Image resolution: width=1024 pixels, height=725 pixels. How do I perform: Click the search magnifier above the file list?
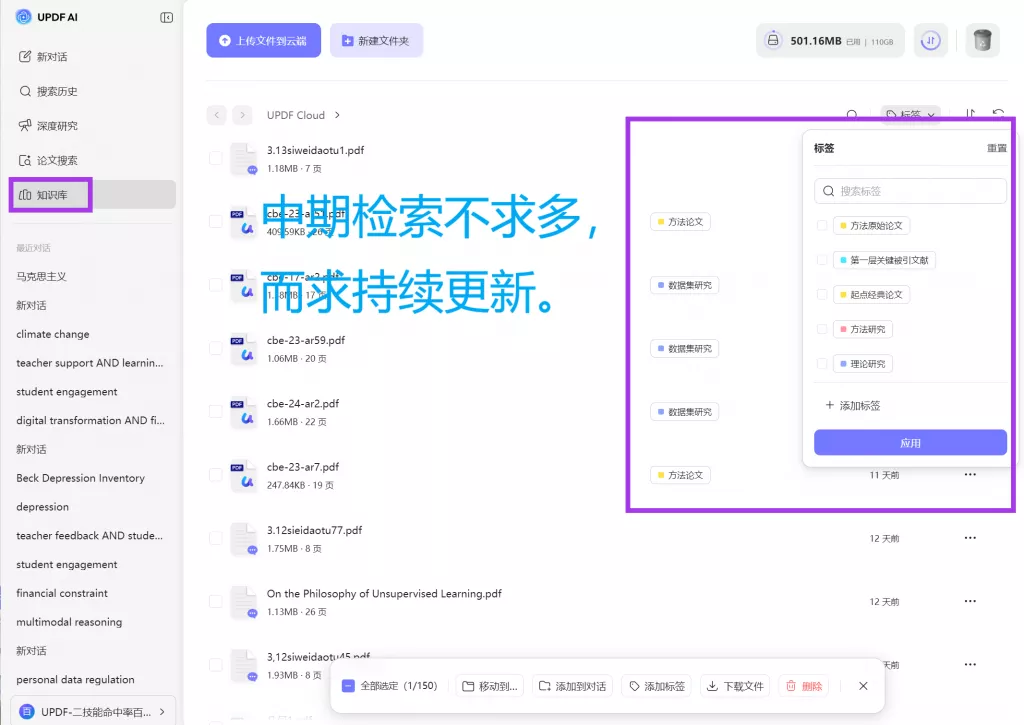tap(851, 115)
